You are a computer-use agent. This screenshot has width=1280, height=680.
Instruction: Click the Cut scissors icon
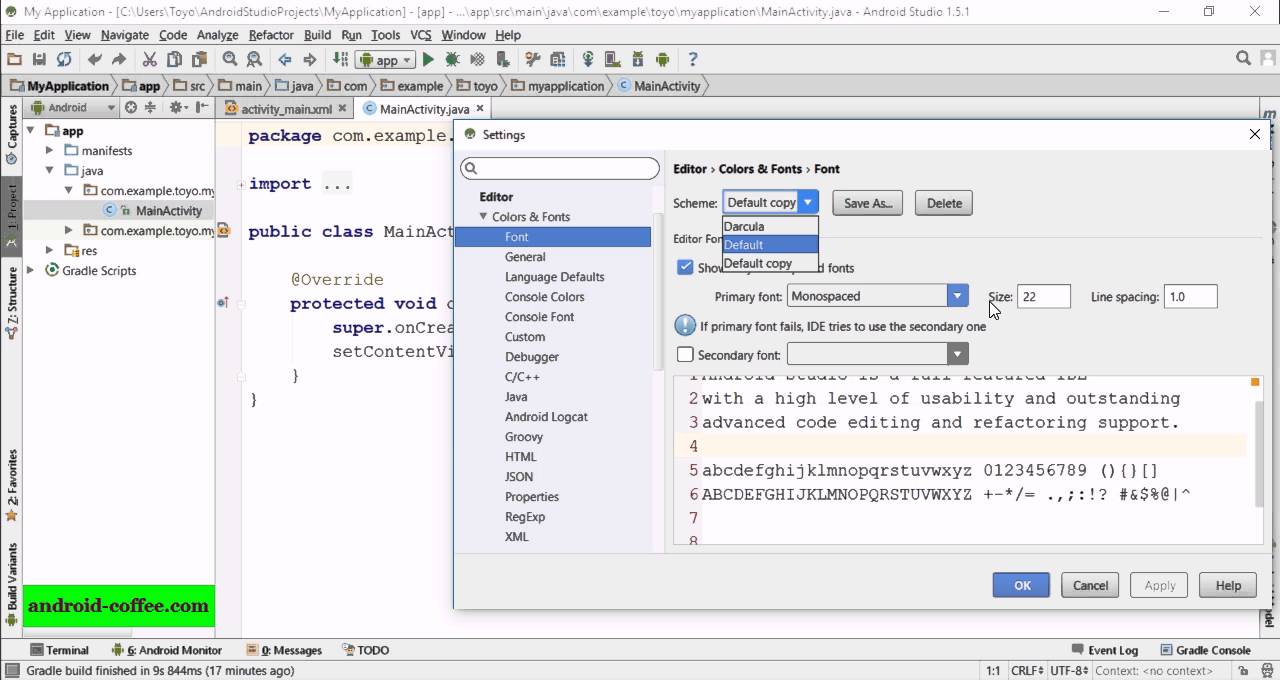point(150,60)
